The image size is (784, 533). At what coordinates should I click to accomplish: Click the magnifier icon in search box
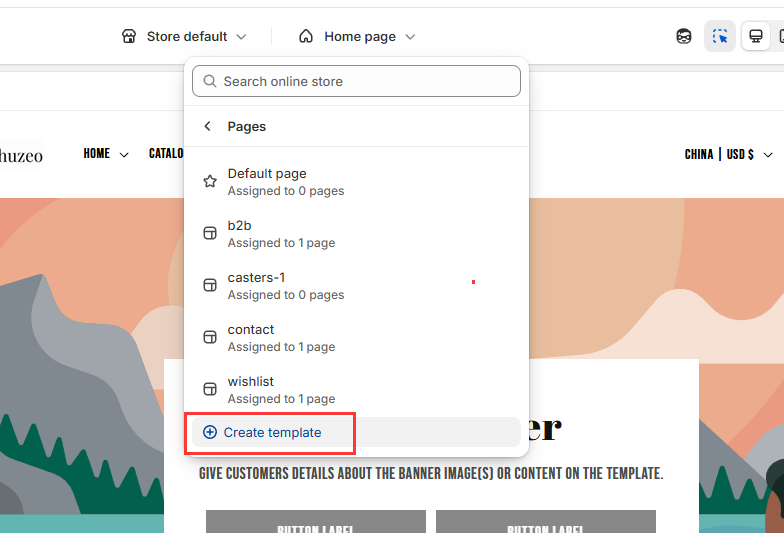point(210,81)
